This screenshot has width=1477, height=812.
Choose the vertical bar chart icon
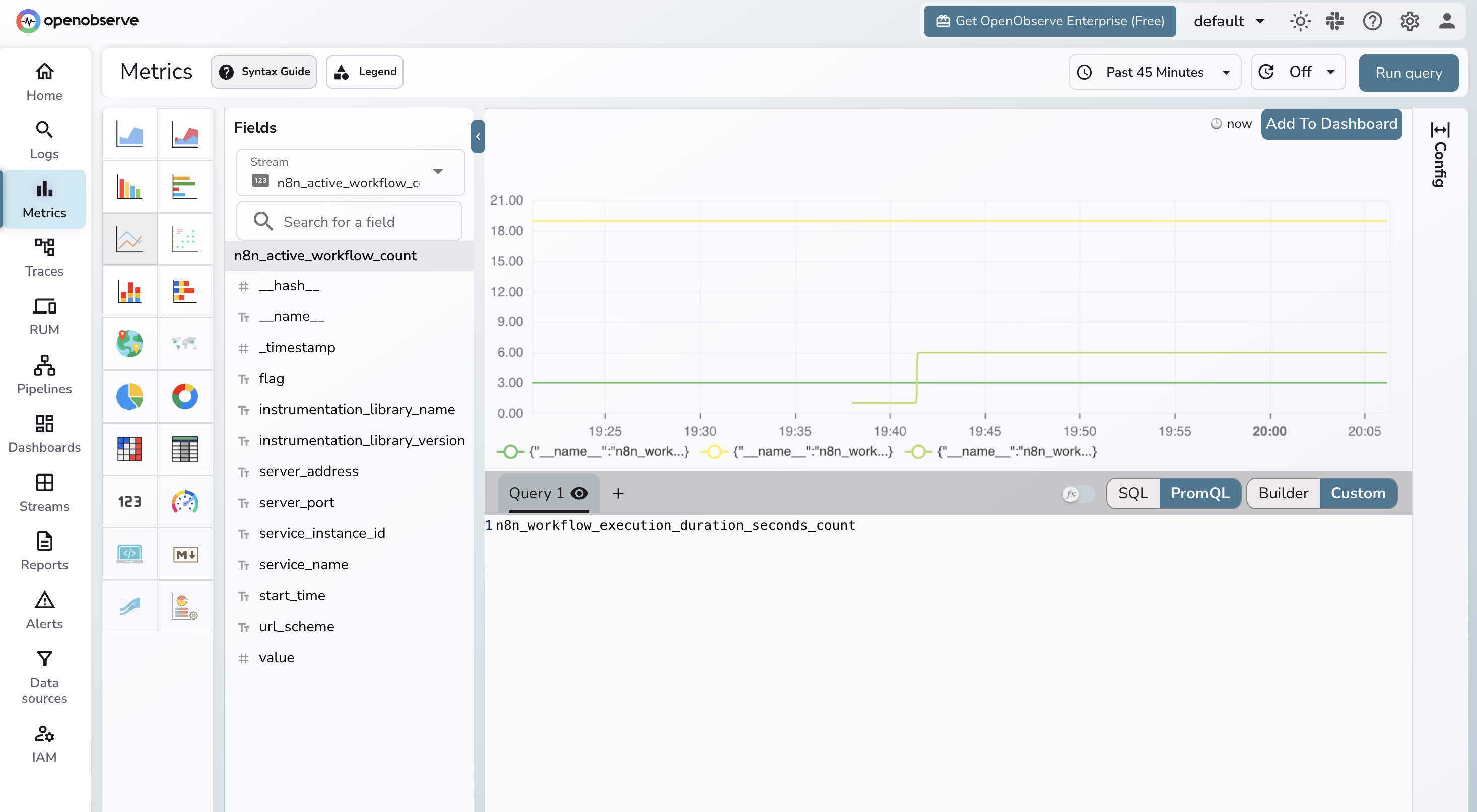tap(129, 187)
